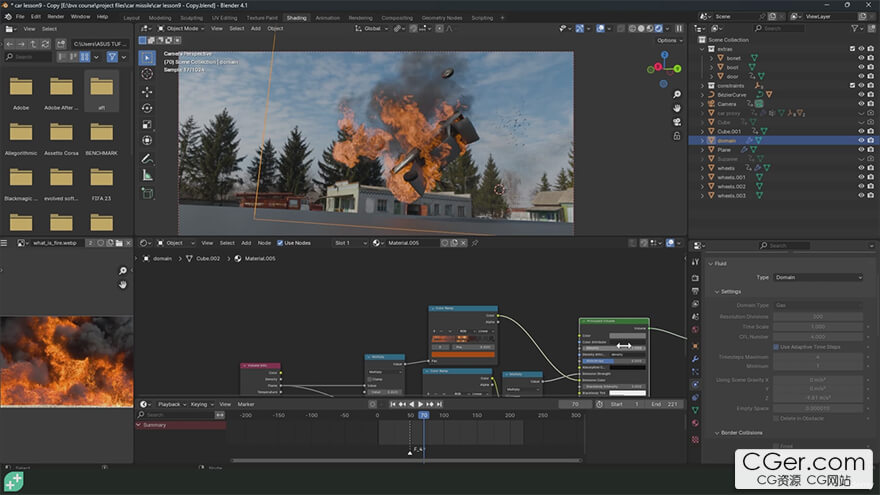Select the Annotate tool
This screenshot has height=495, width=880.
click(x=147, y=159)
